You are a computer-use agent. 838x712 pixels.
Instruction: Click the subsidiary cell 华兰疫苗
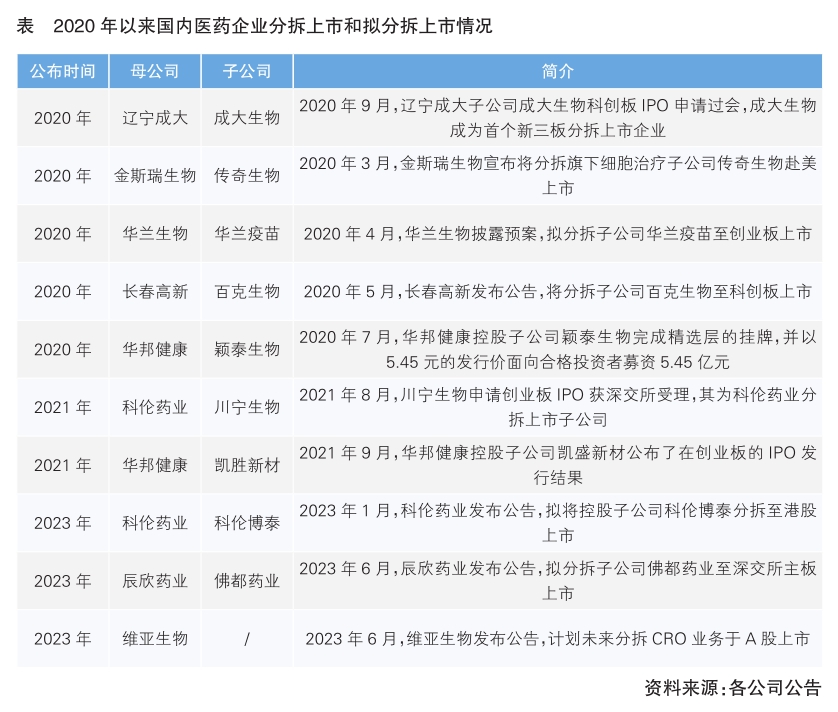click(x=247, y=234)
